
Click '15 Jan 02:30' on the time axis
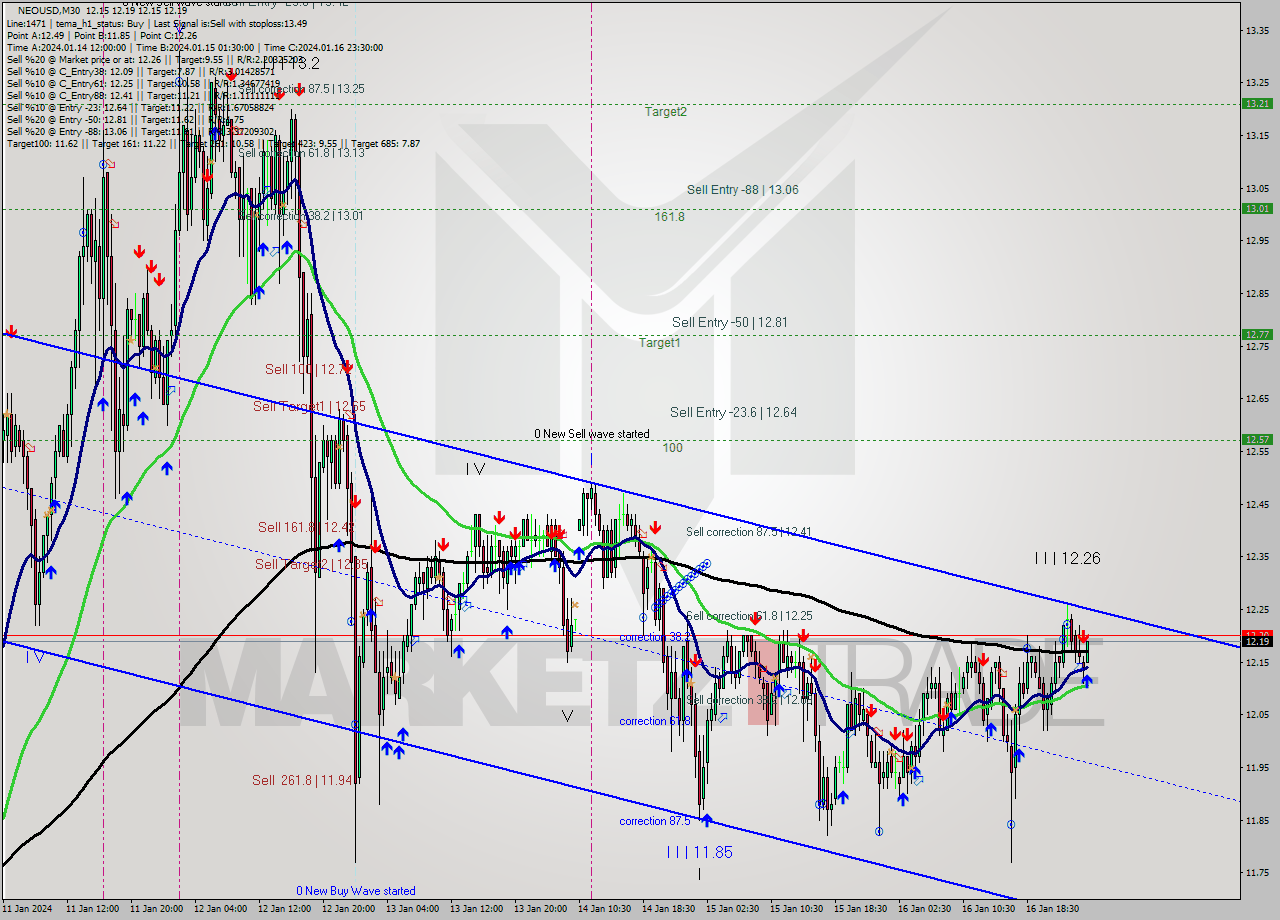[732, 909]
